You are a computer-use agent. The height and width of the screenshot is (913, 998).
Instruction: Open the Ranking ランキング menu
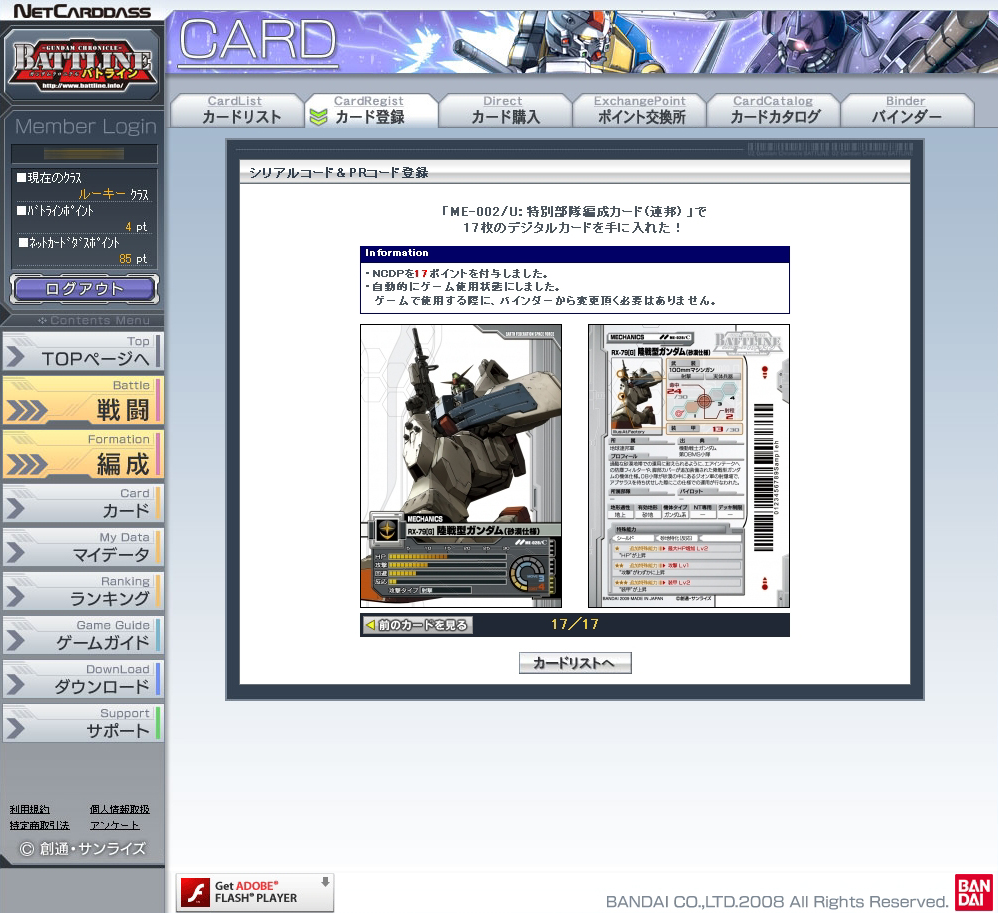pyautogui.click(x=83, y=591)
